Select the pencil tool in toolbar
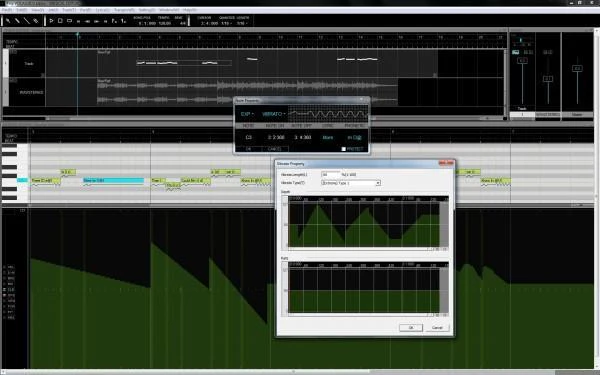Screen dimensions: 600x375 [x=17, y=21]
